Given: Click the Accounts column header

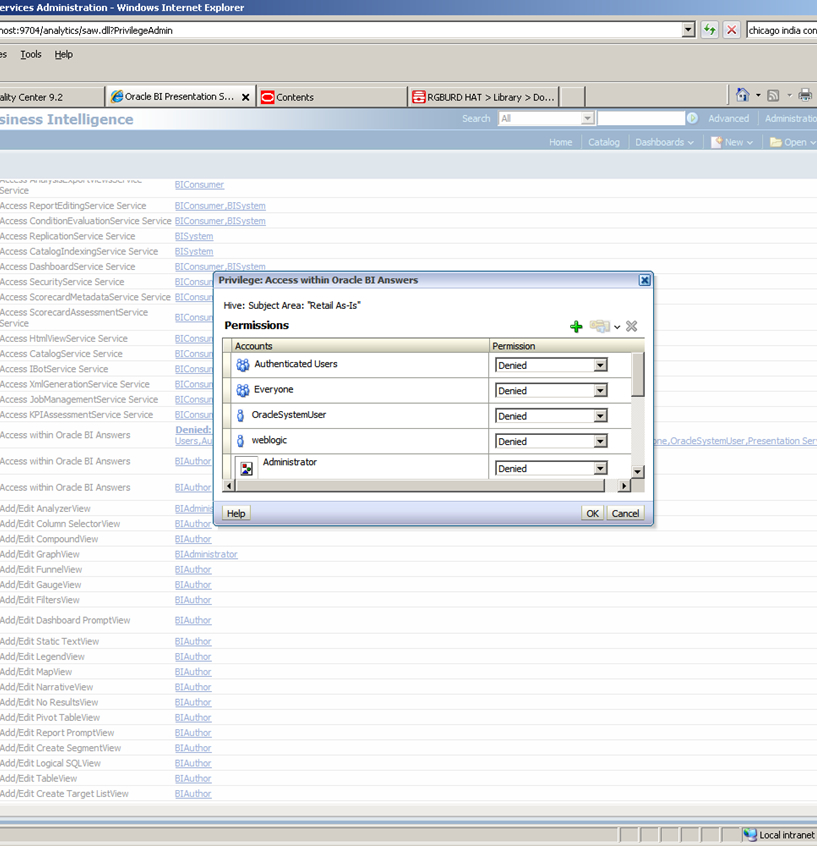Looking at the screenshot, I should [x=360, y=346].
